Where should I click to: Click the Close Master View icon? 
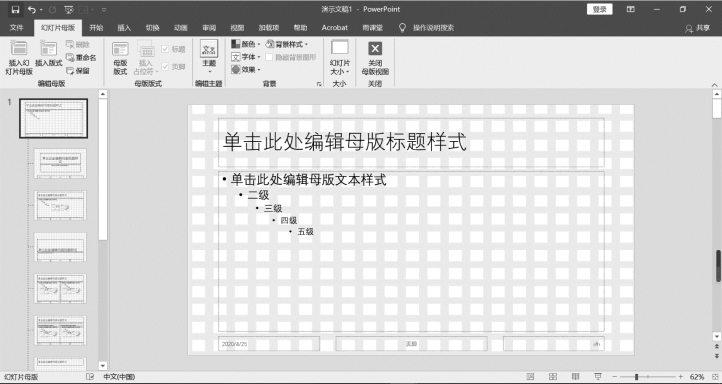tap(375, 48)
